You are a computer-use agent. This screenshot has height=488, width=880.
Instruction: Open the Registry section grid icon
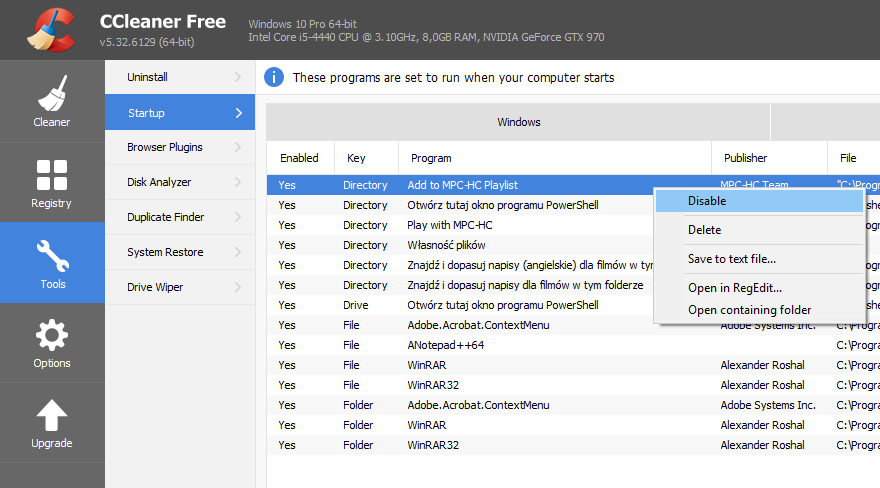52,175
